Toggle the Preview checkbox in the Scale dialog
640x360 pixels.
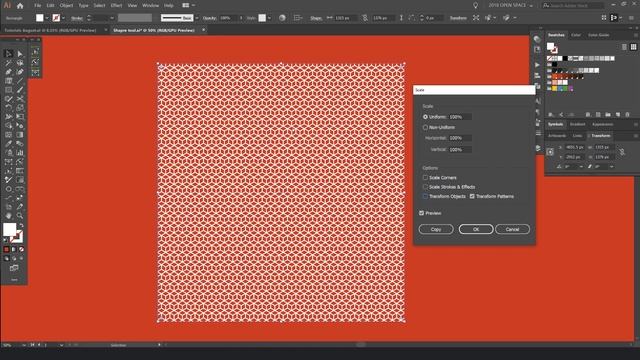click(422, 213)
